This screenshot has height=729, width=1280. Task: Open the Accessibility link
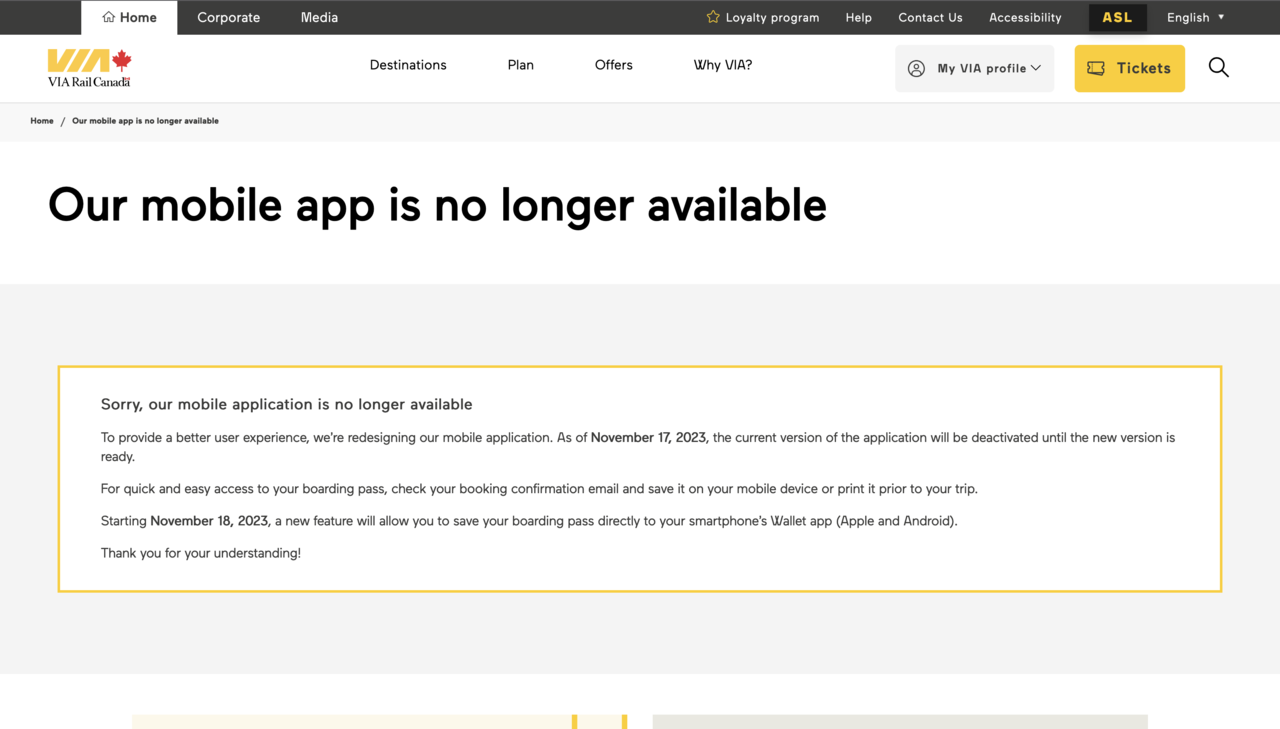click(1025, 17)
